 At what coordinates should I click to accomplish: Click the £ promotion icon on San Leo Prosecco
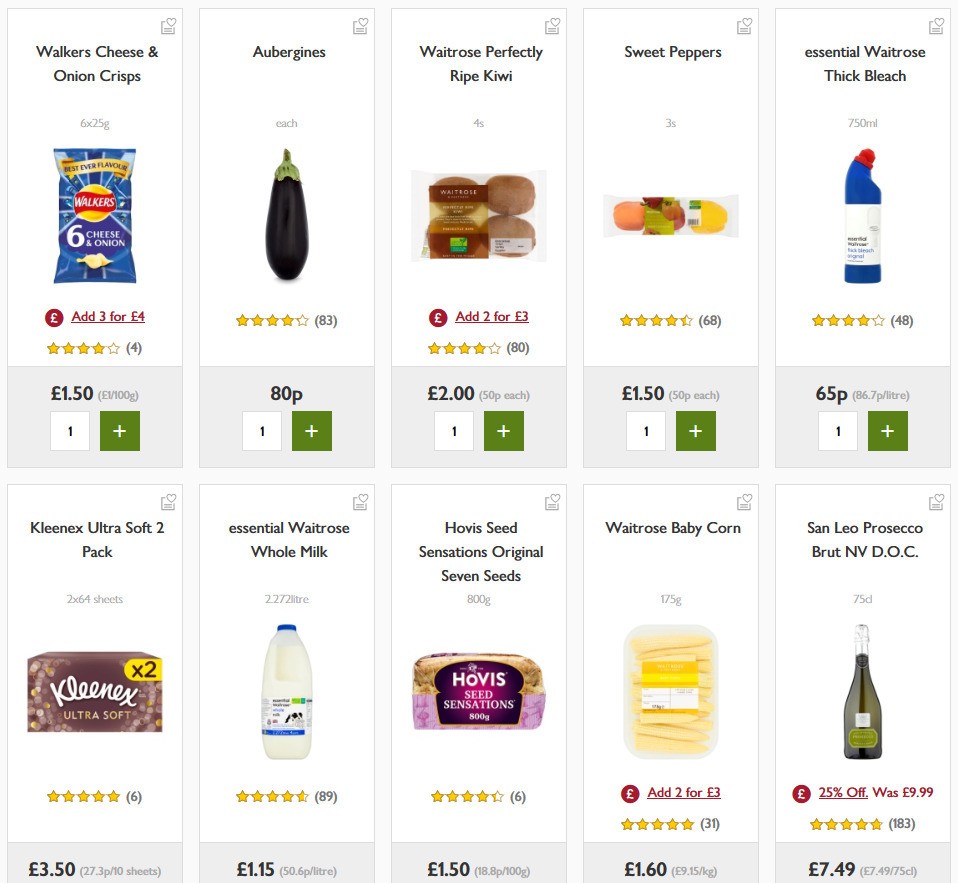(x=800, y=792)
